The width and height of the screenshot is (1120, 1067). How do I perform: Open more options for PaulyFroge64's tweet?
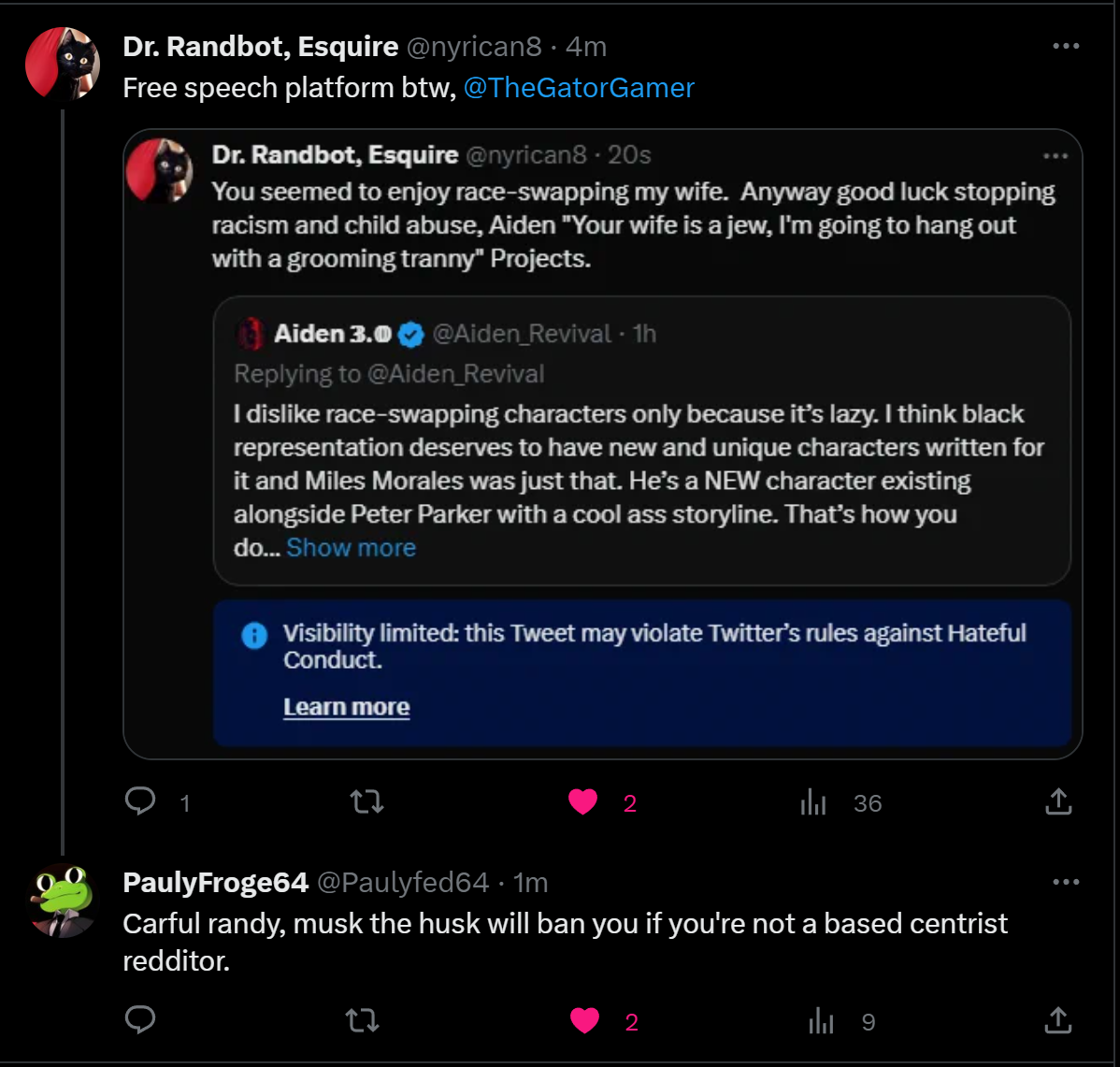[1066, 882]
